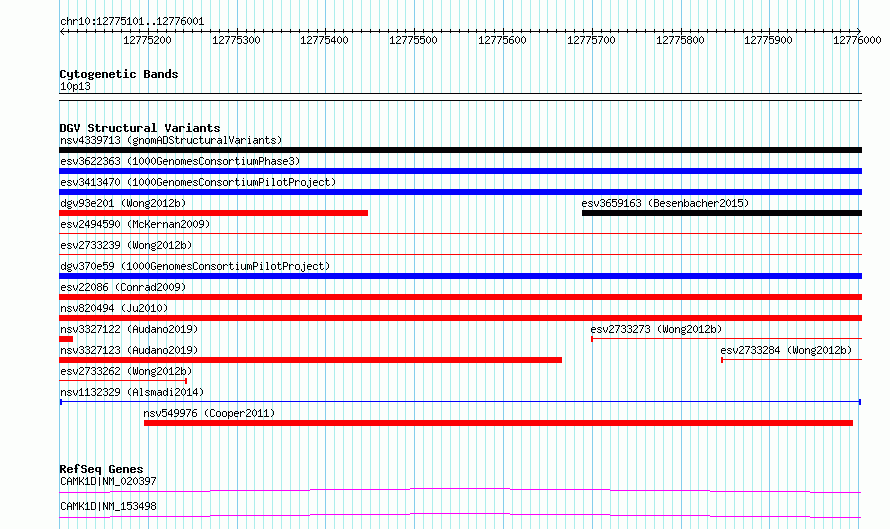Open esv3659163 Besenbacher2015 variant label
Image resolution: width=890 pixels, height=529 pixels.
pyautogui.click(x=665, y=203)
